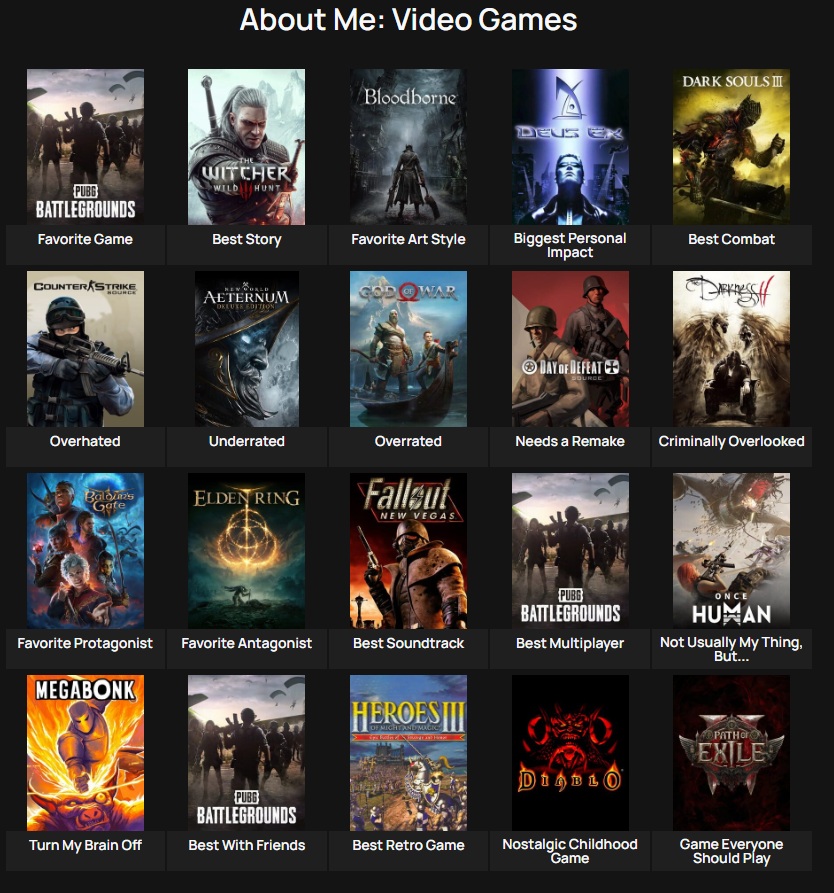Click the Needs a Remake label
The image size is (834, 893).
570,441
